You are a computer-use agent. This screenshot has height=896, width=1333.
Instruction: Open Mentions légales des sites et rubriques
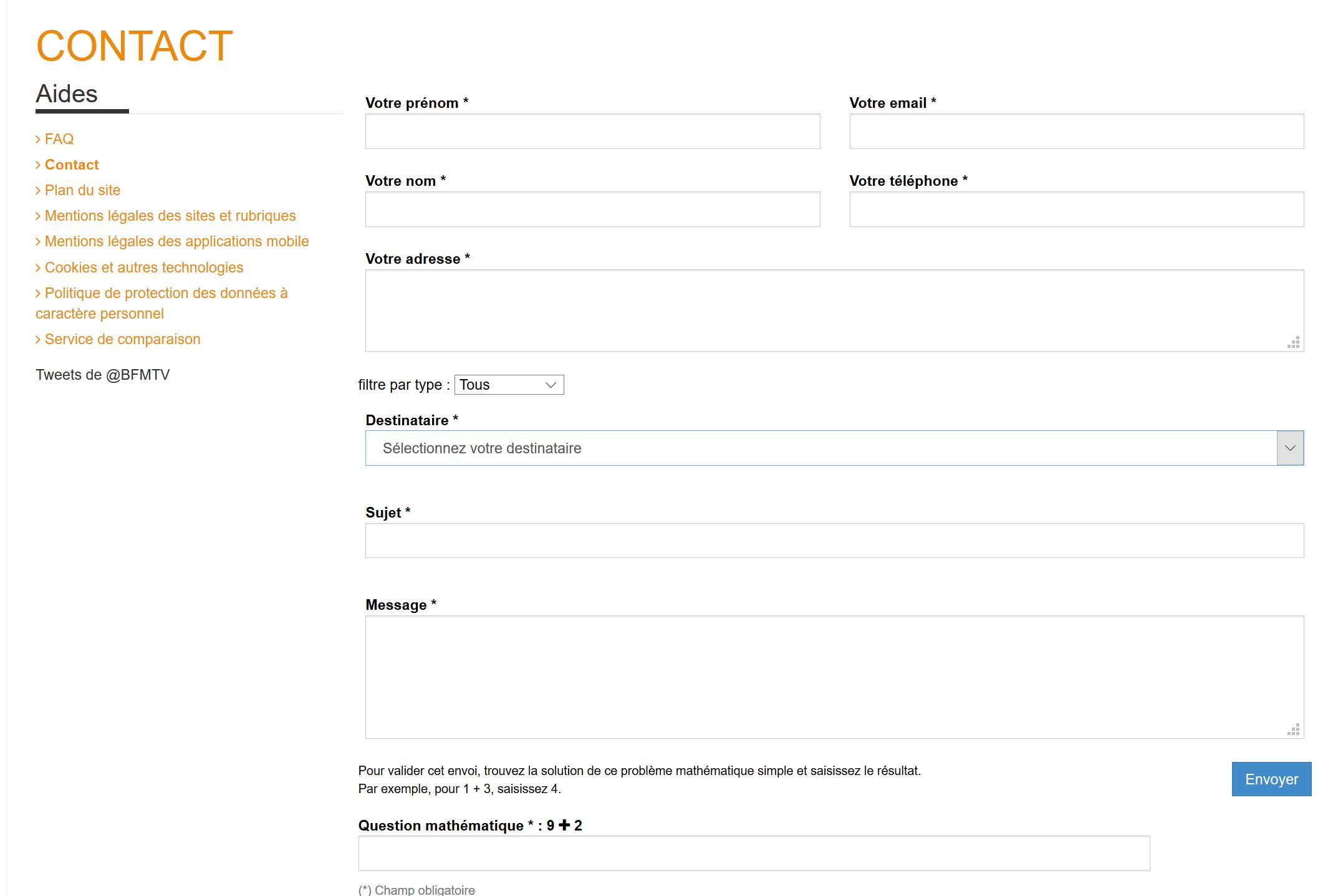[170, 216]
